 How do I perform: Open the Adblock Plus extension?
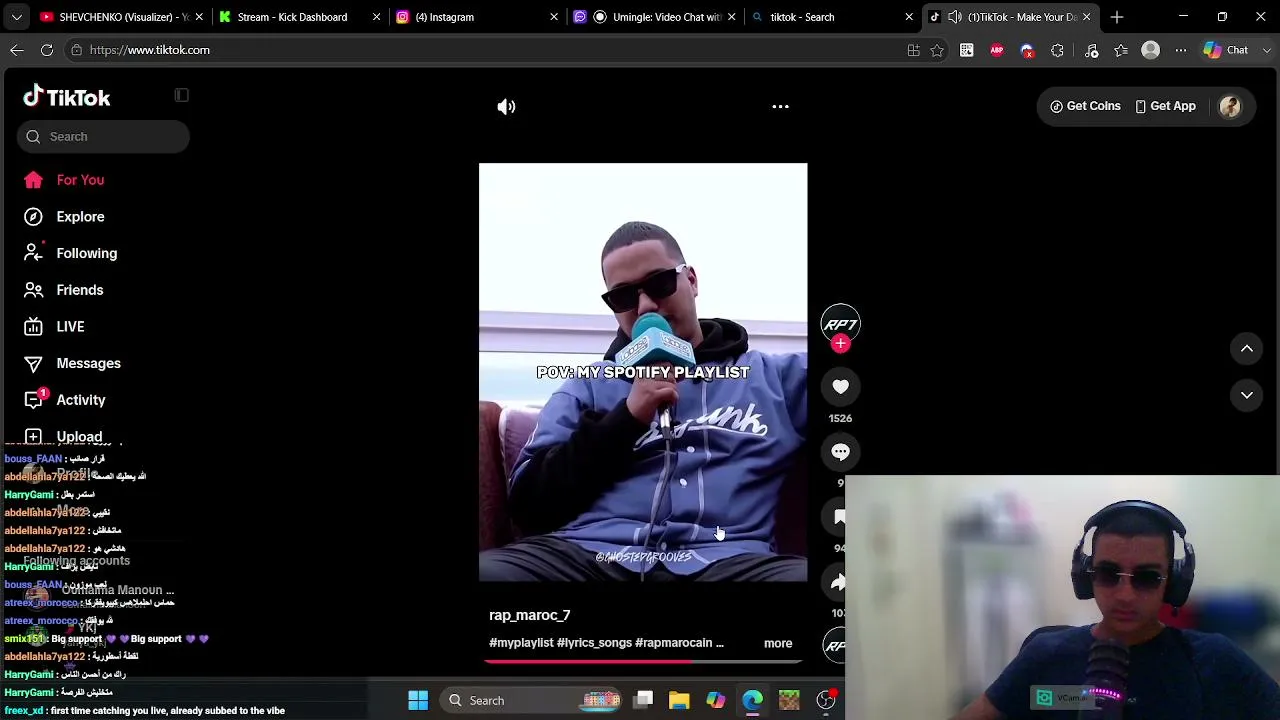997,50
